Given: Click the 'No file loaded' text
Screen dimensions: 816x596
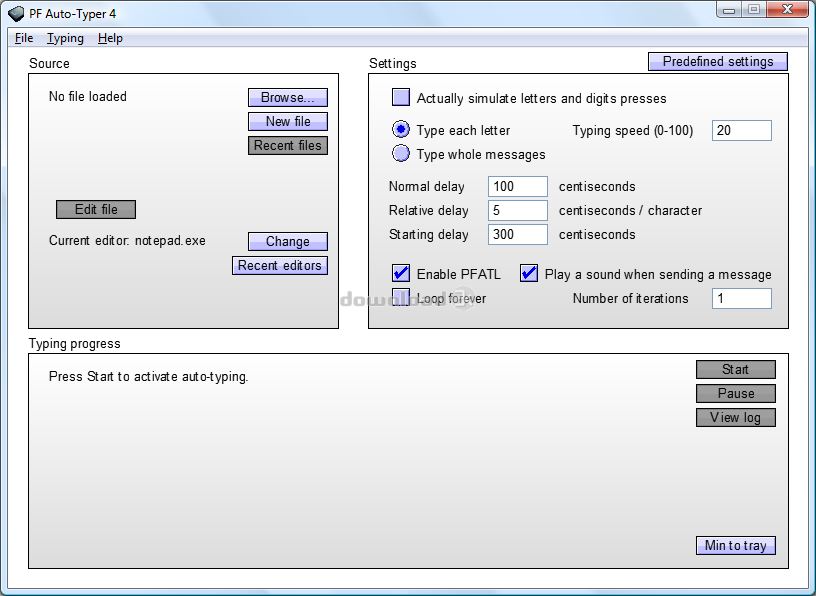Looking at the screenshot, I should click(87, 97).
